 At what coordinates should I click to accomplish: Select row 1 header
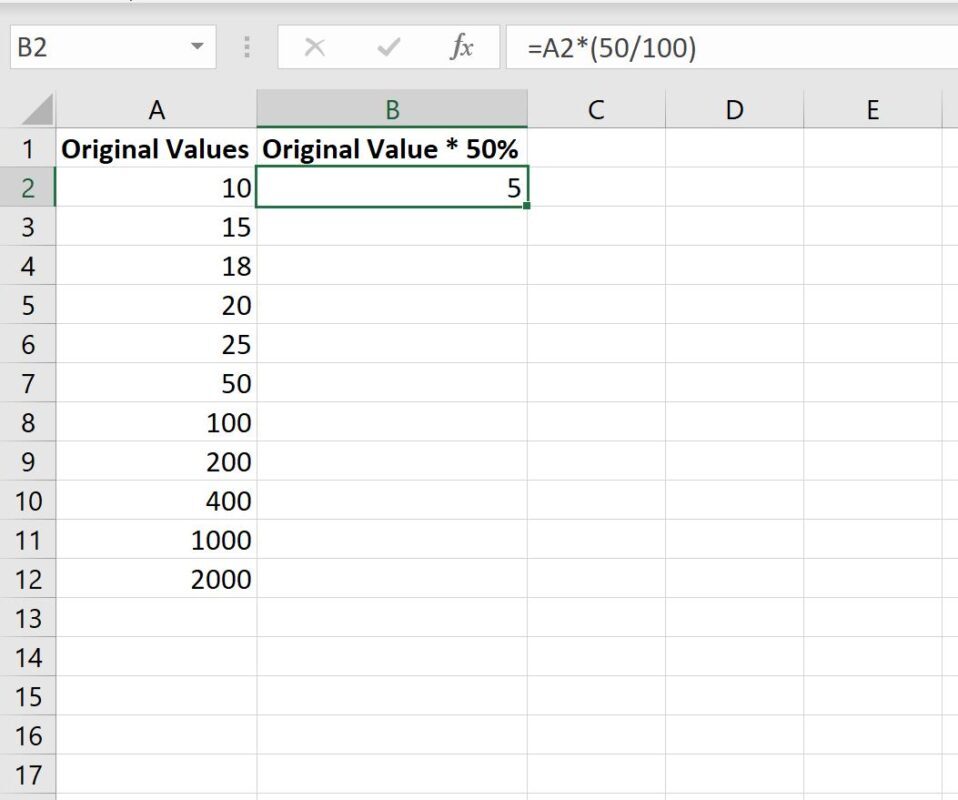28,149
